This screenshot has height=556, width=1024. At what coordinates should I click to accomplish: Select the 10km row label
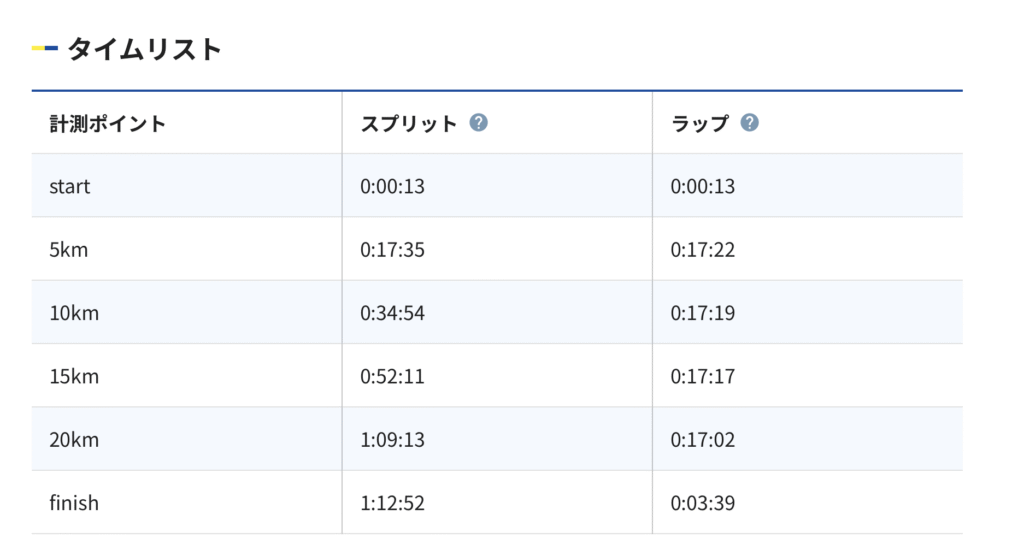[x=74, y=313]
